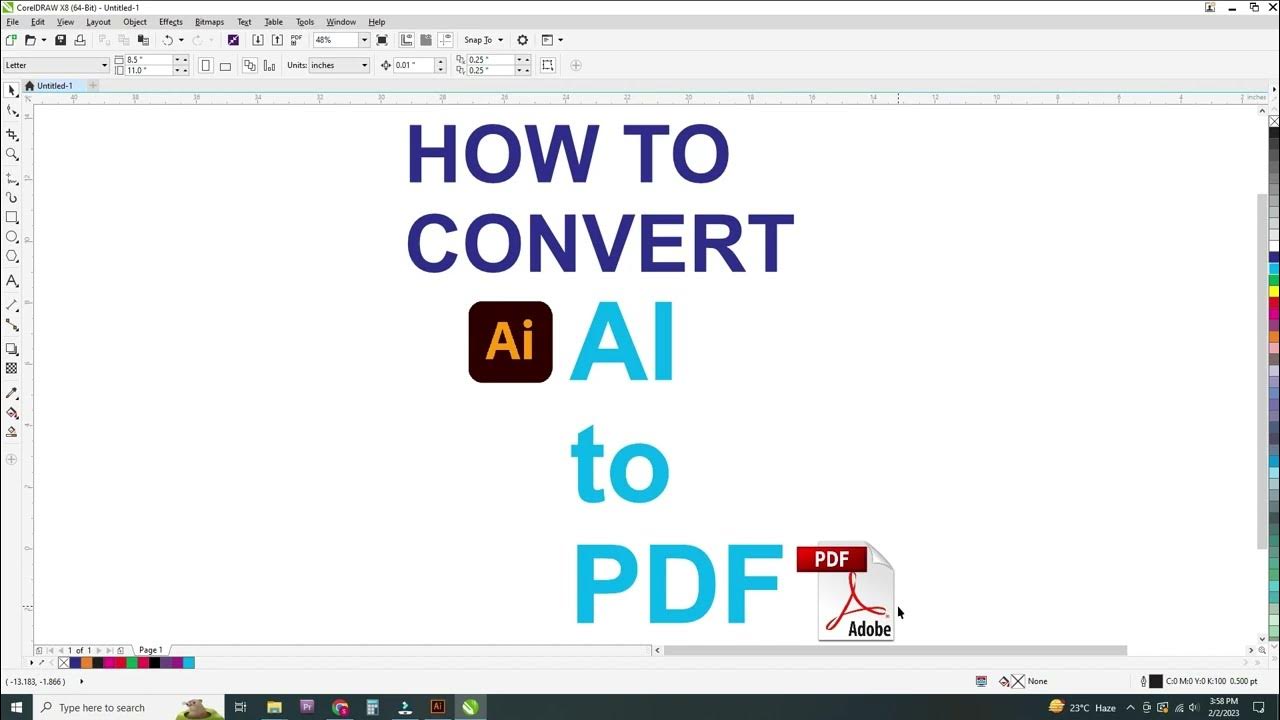Publish document to PDF
Screen dimensions: 1280x720
296,40
